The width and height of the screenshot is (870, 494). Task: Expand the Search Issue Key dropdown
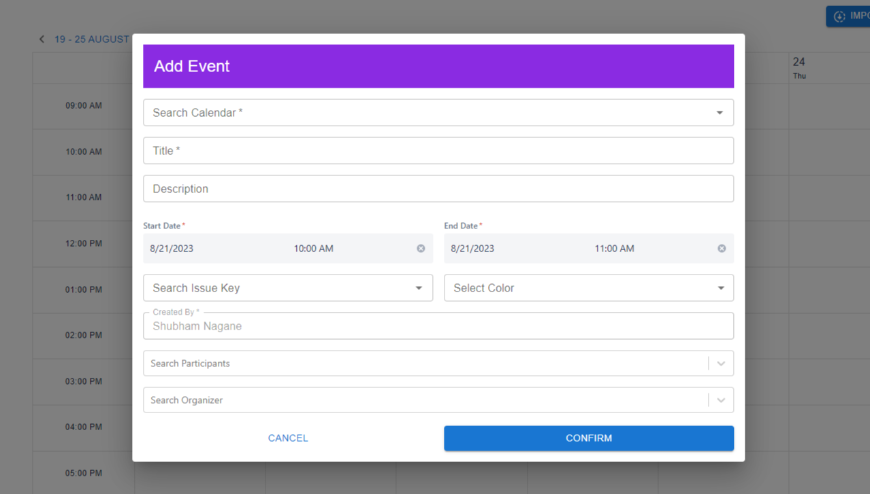tap(418, 288)
